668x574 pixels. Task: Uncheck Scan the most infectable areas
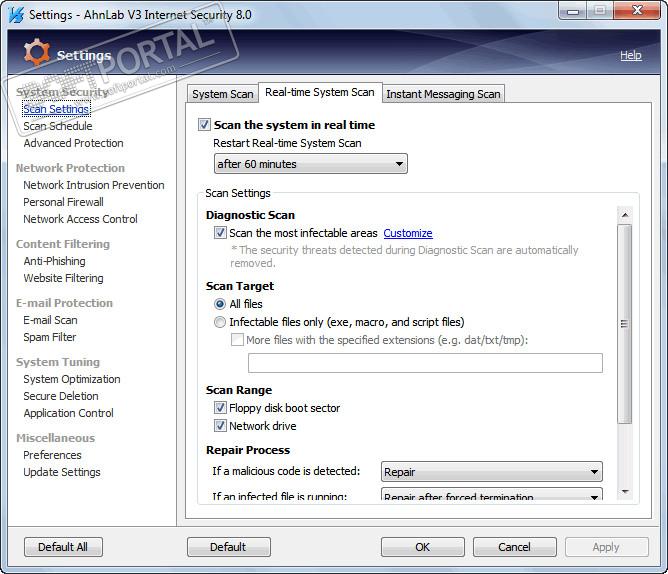(x=220, y=233)
